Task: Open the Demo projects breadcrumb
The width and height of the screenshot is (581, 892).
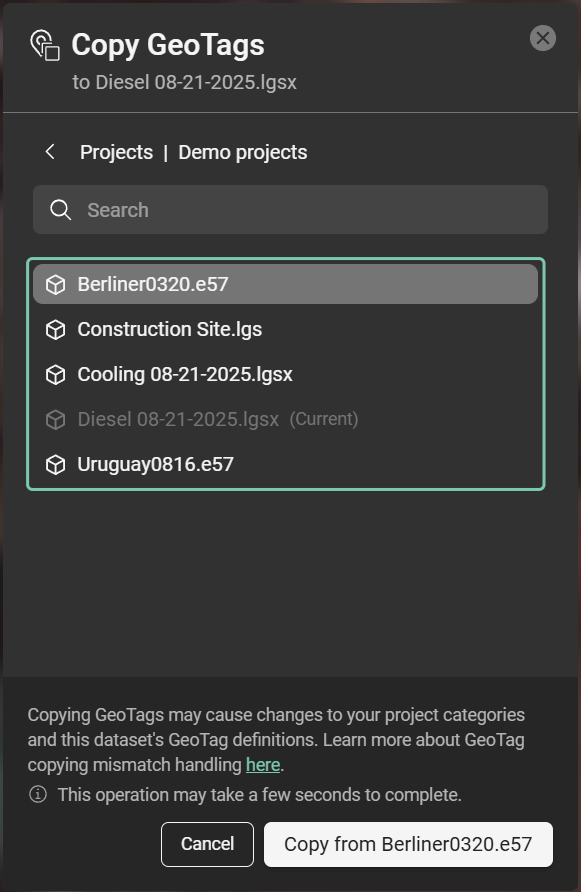Action: pyautogui.click(x=242, y=152)
